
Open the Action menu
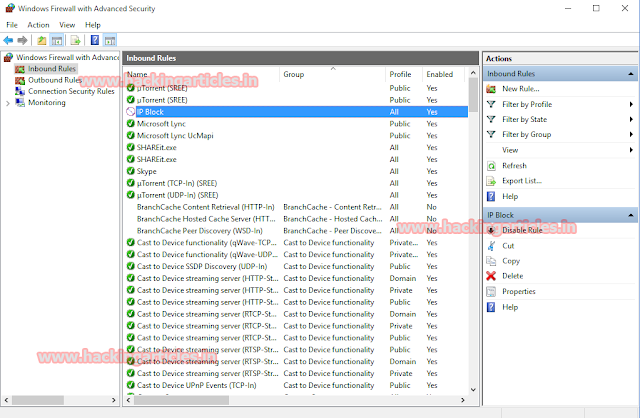pyautogui.click(x=38, y=25)
